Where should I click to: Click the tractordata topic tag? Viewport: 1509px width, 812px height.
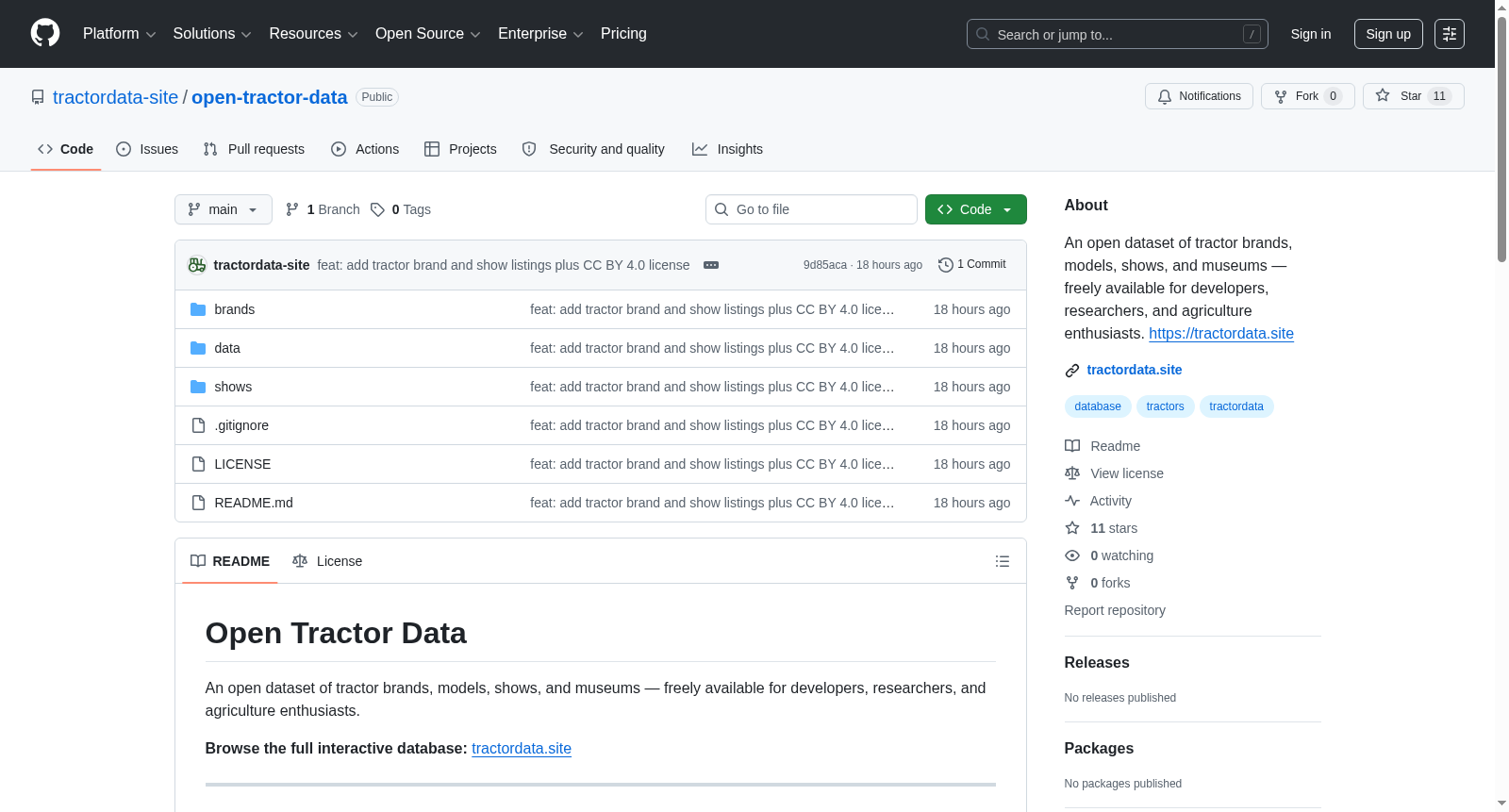1236,406
